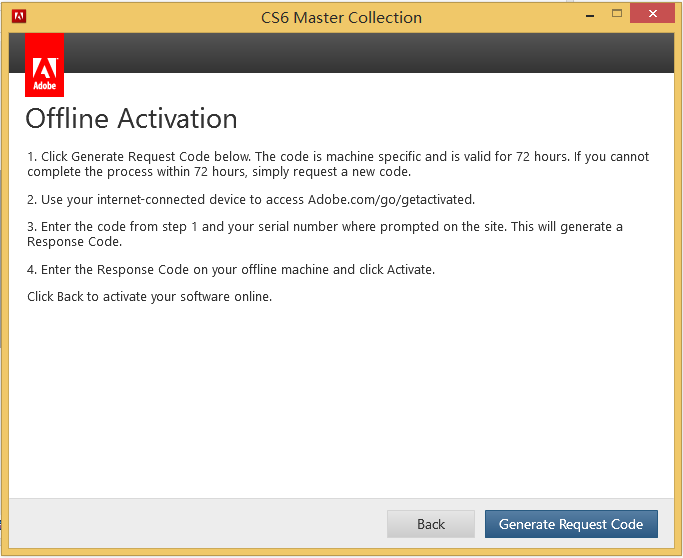683x558 pixels.
Task: Click the blank white area below the instructions
Action: [x=340, y=400]
